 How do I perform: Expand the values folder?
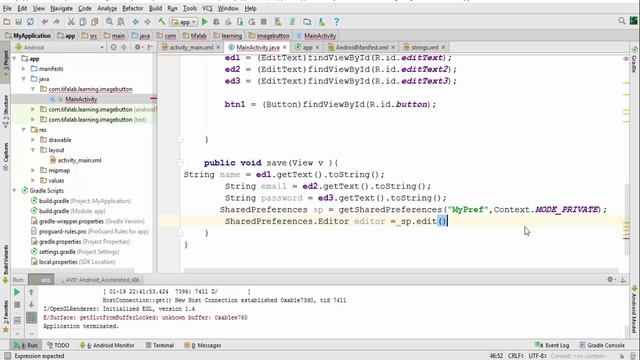(33, 180)
